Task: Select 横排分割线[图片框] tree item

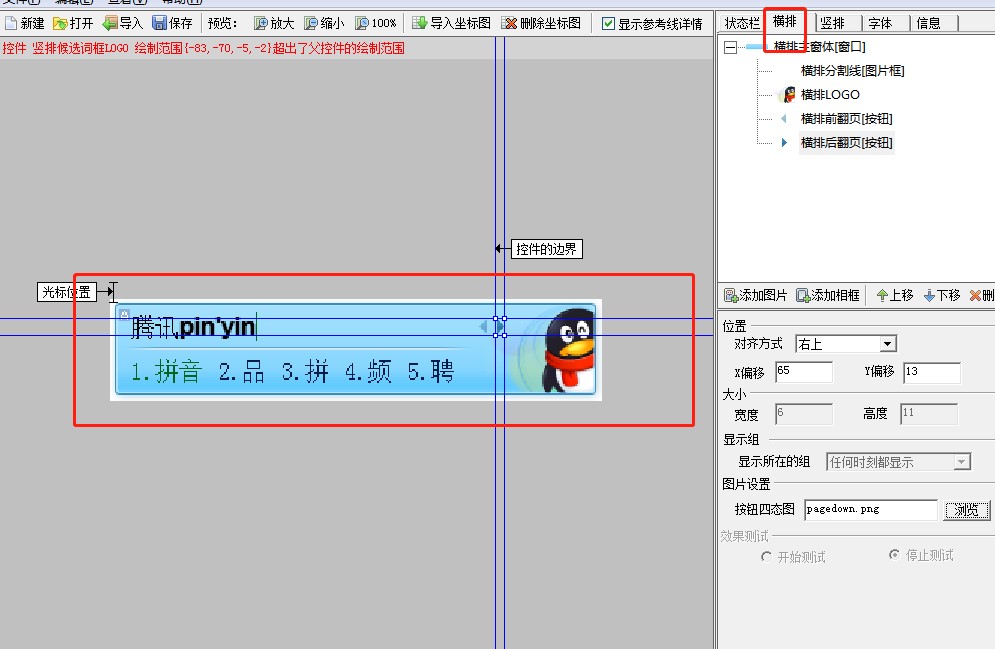Action: (852, 70)
